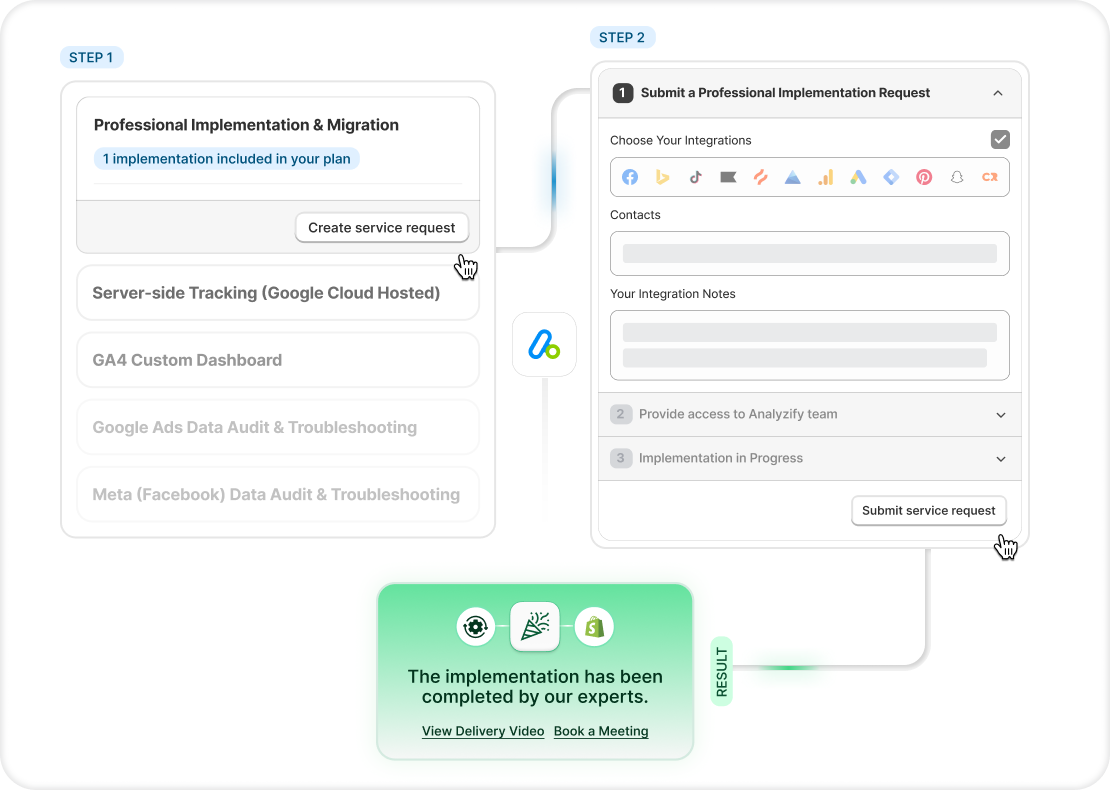Image resolution: width=1110 pixels, height=790 pixels.
Task: Click the 'Your Integration Notes' label
Action: pos(673,294)
